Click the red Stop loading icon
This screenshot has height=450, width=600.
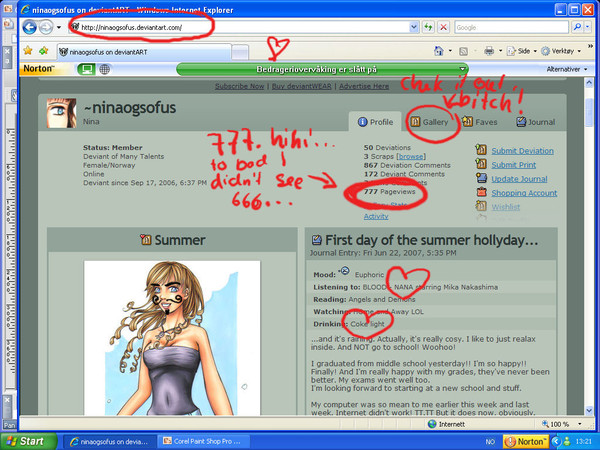(443, 27)
